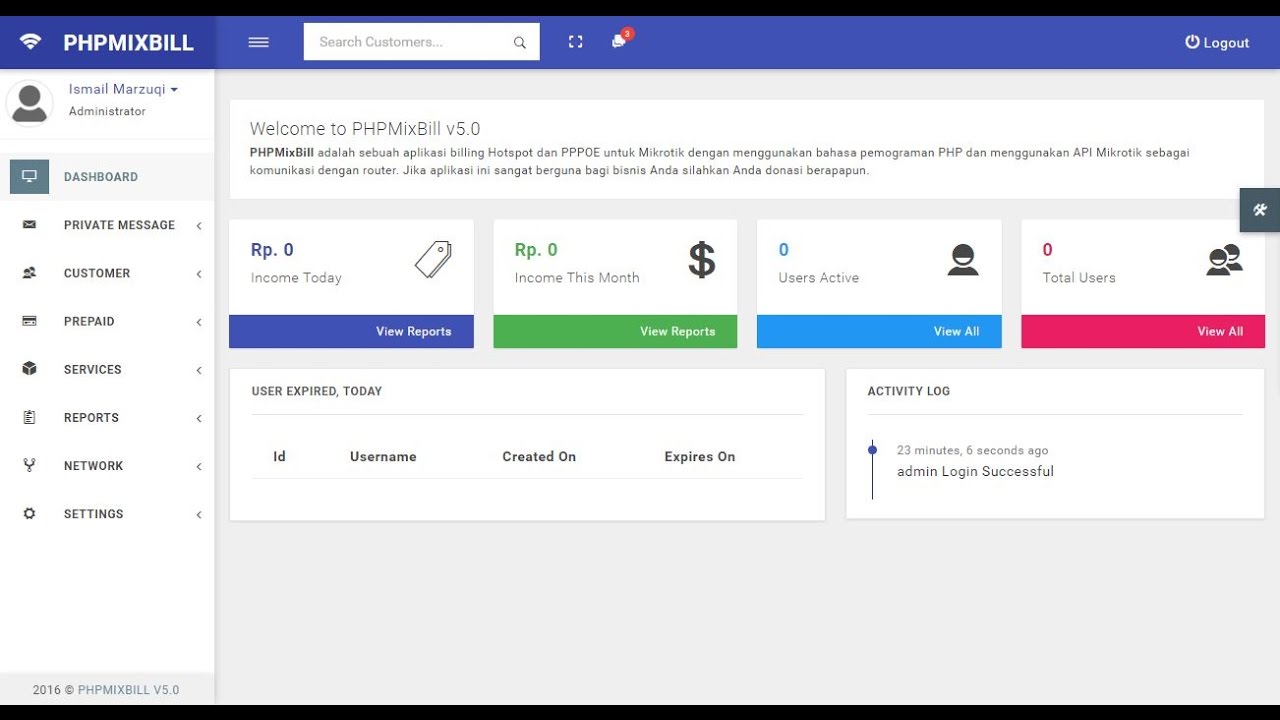Click the Expires On column header
The width and height of the screenshot is (1280, 720).
pyautogui.click(x=700, y=456)
